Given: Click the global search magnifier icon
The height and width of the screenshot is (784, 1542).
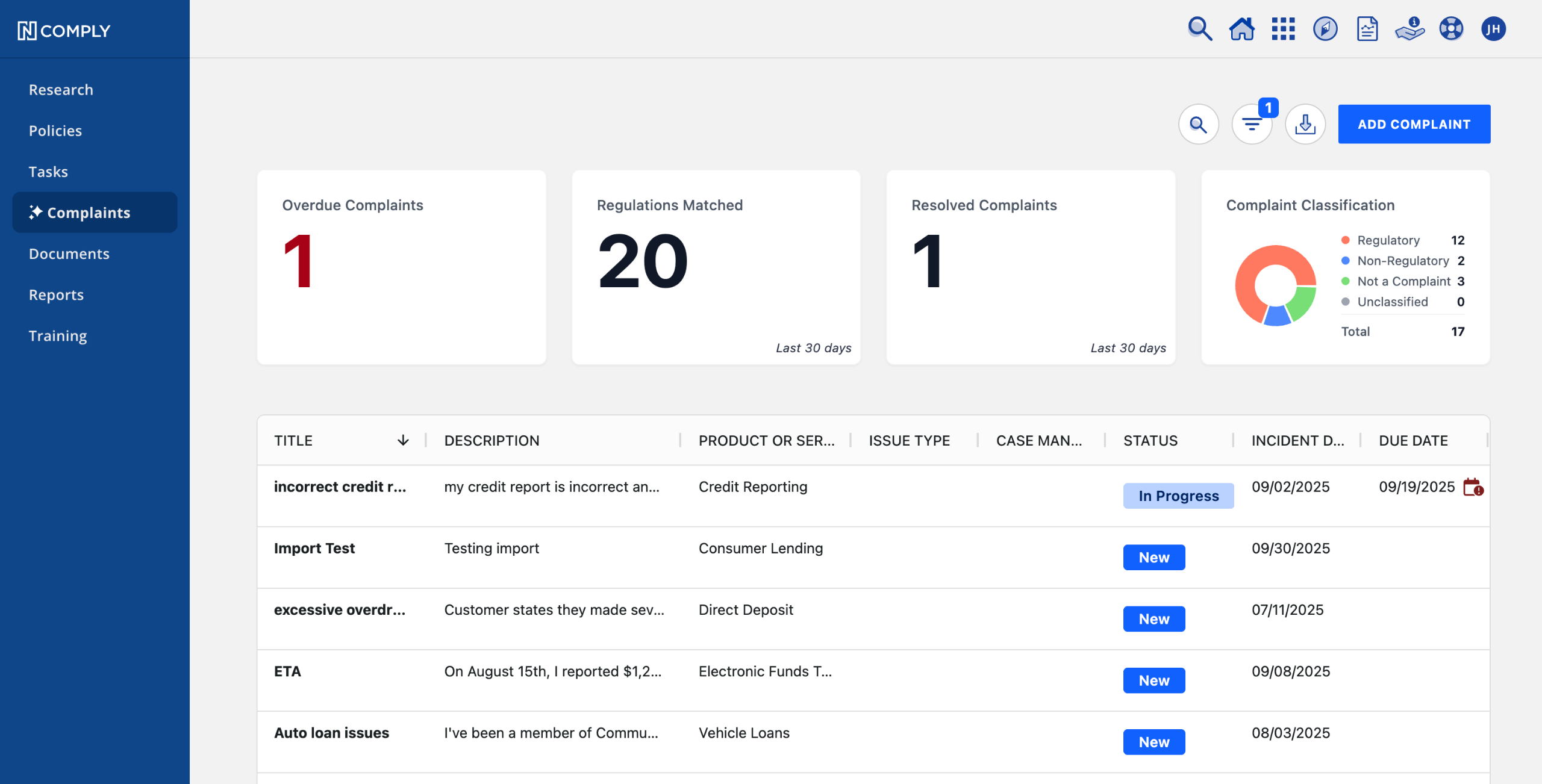Looking at the screenshot, I should 1199,29.
